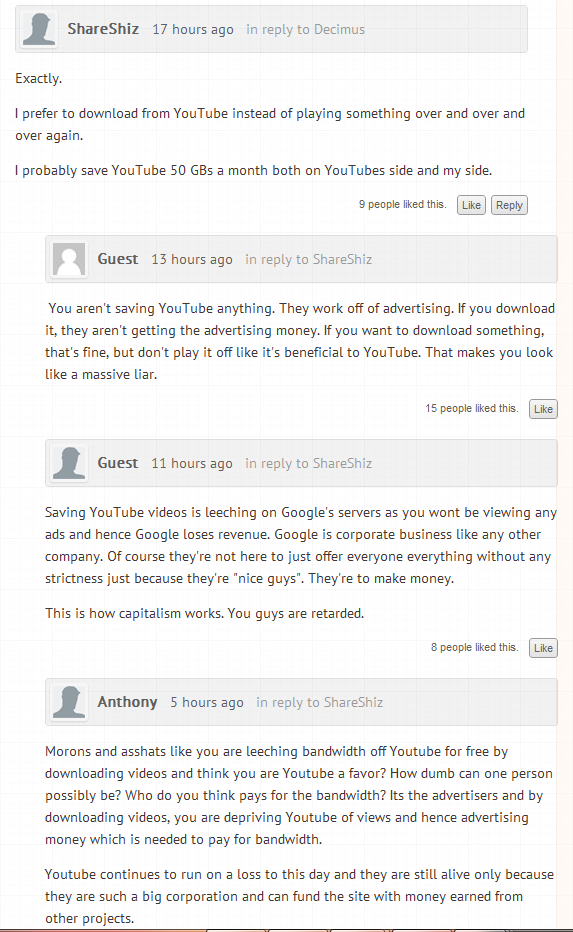Follow 'in reply to ShareShiz' on Anthony's comment
The image size is (573, 932).
coord(320,702)
